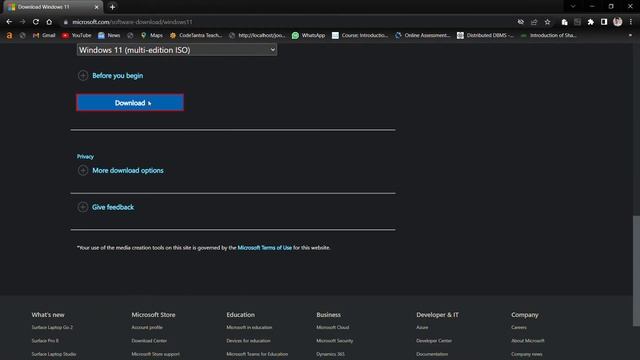Screen dimensions: 640x360
Task: Open Microsoft Store support footer link
Action: (x=156, y=354)
